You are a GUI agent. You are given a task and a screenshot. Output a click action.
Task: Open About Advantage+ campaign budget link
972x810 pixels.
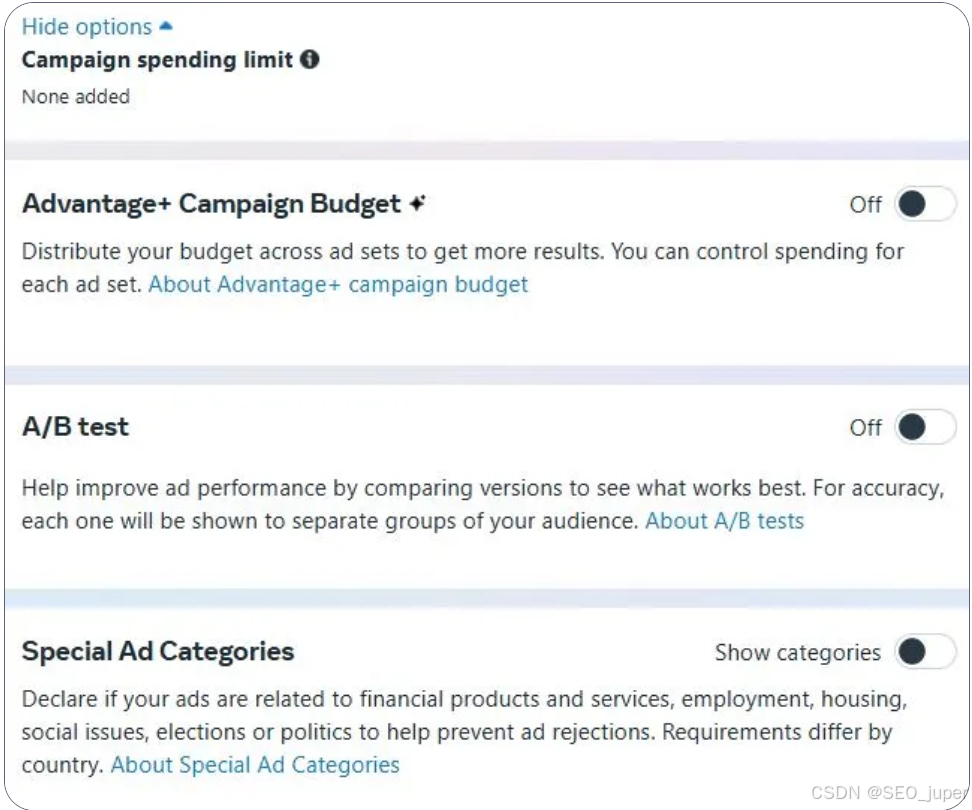(338, 285)
